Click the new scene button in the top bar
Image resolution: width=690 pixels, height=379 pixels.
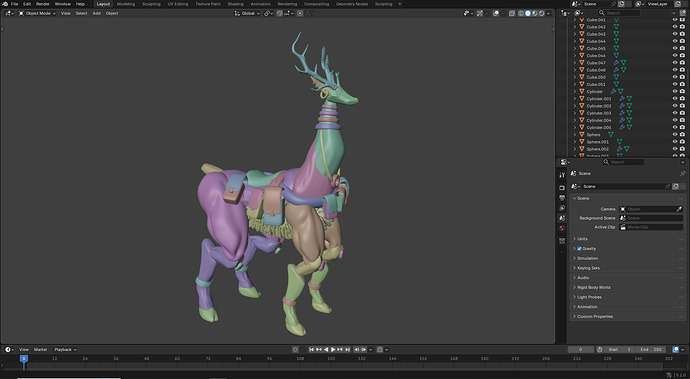coord(621,4)
